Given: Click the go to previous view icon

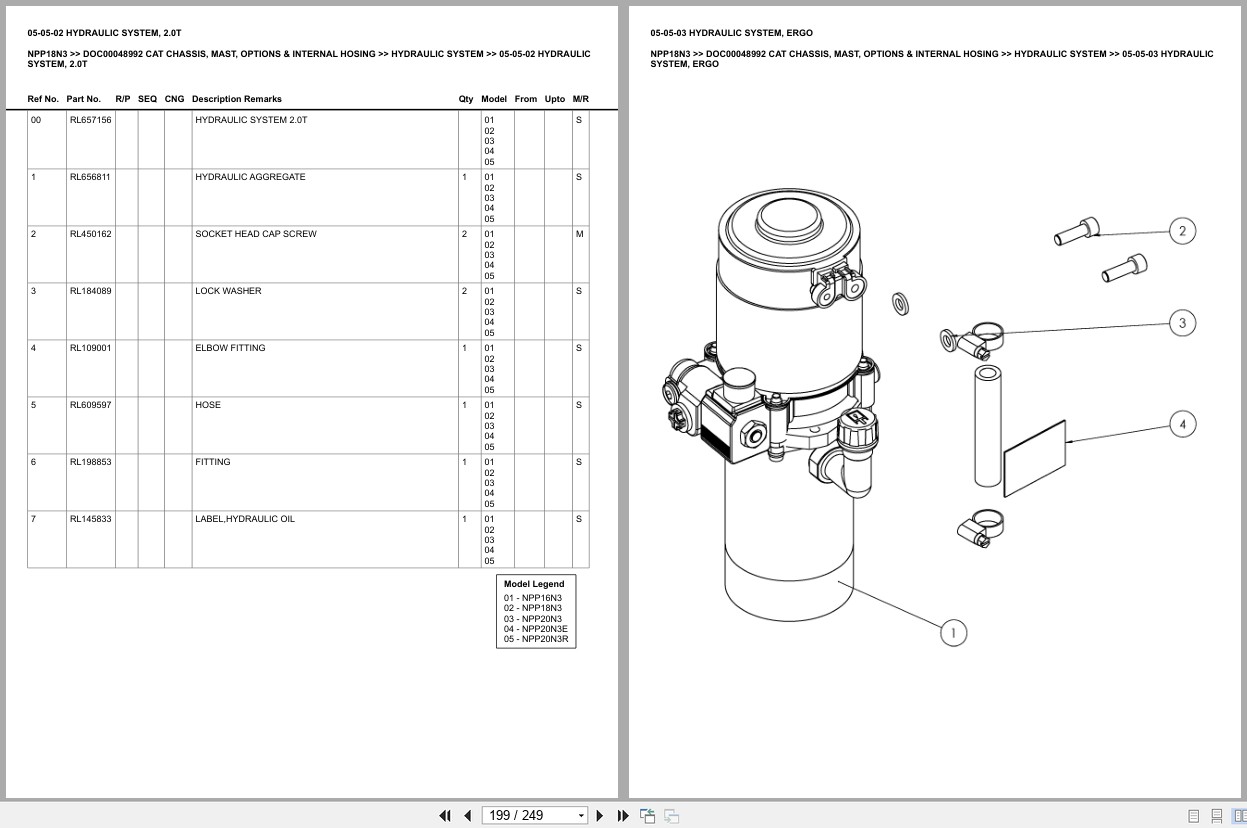Looking at the screenshot, I should (x=647, y=816).
